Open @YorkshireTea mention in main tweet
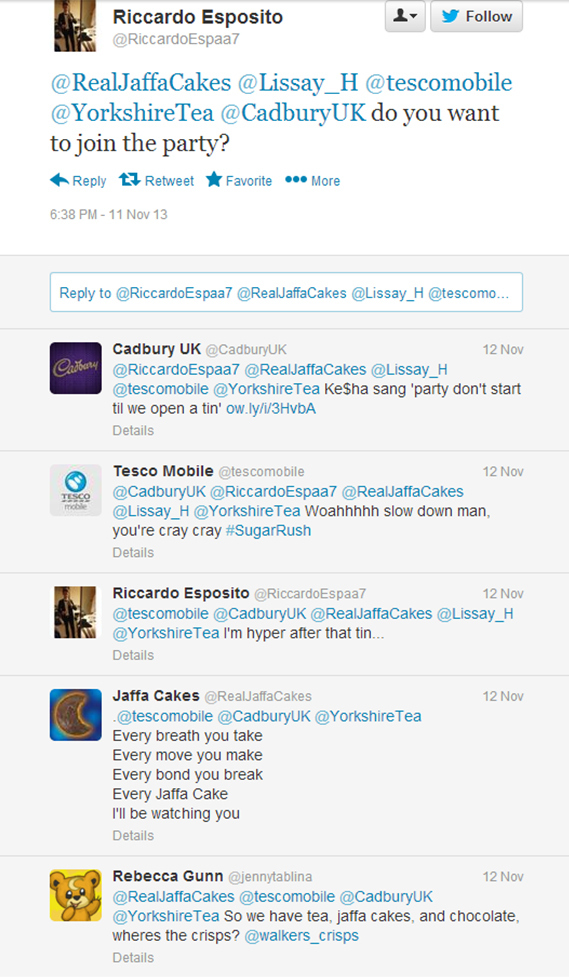Viewport: 569px width, 977px height. click(x=132, y=113)
